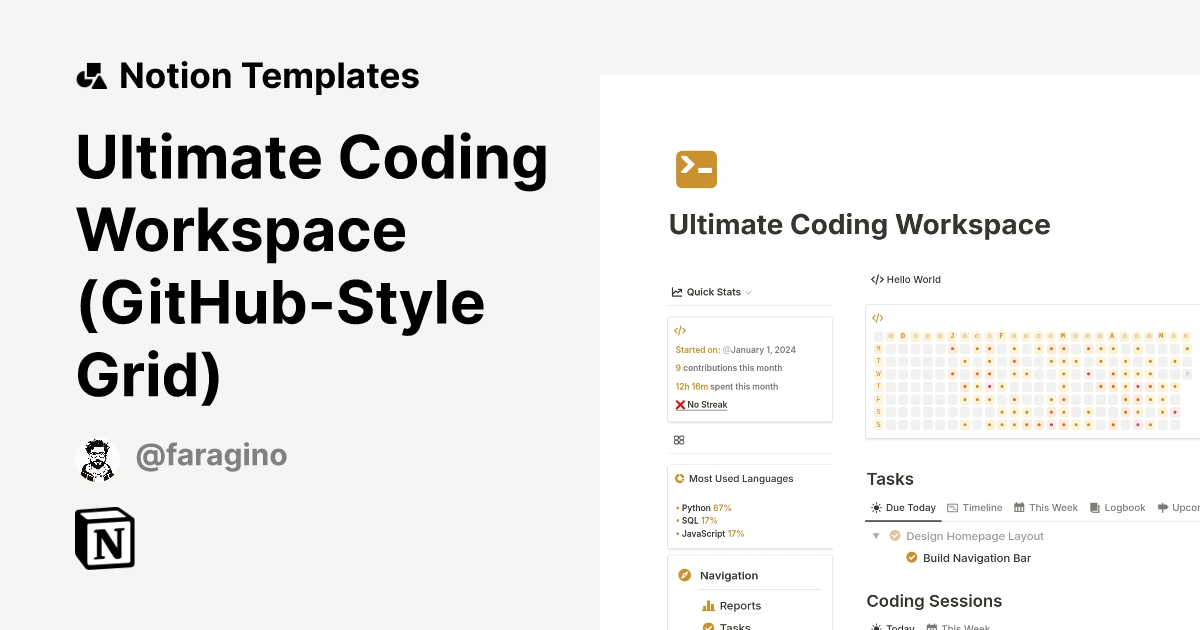This screenshot has height=630, width=1200.
Task: Click the sun icon on Due Today tab
Action: [876, 508]
